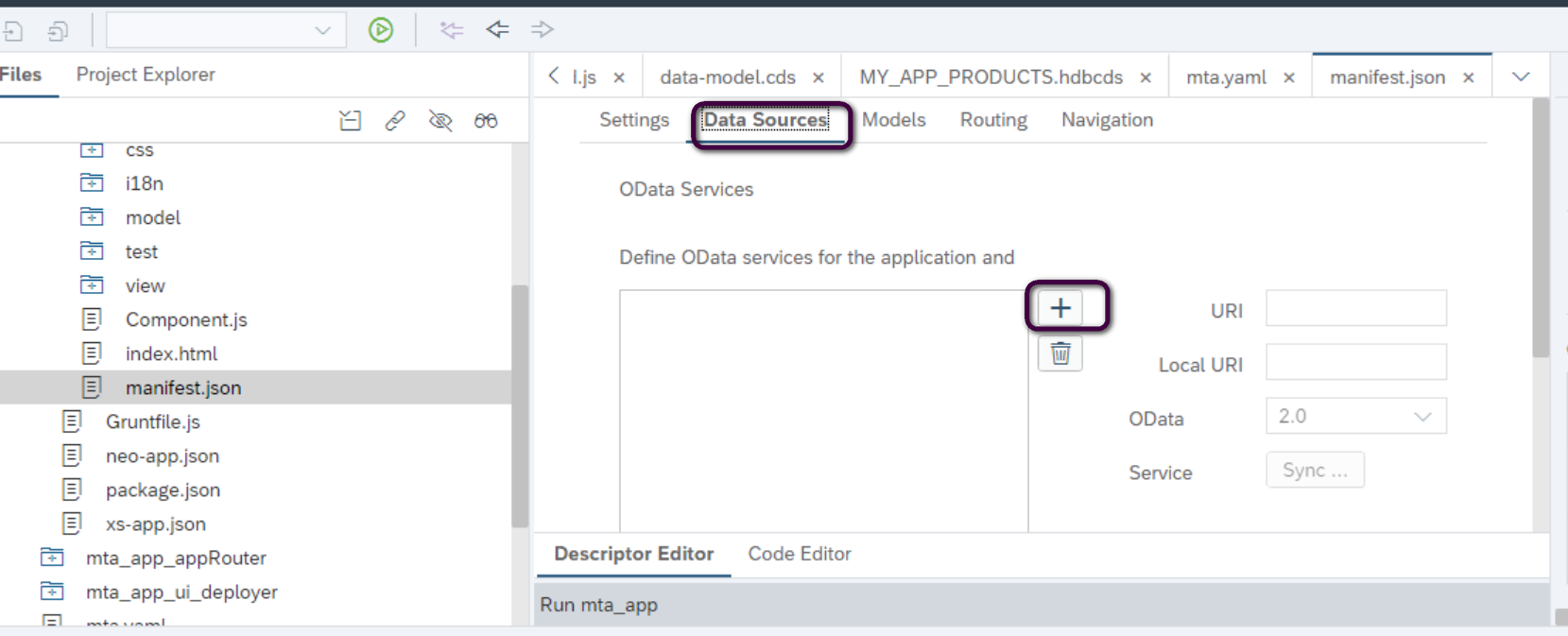Add a new OData service with plus
Screen dimensions: 1568x636
[1060, 308]
